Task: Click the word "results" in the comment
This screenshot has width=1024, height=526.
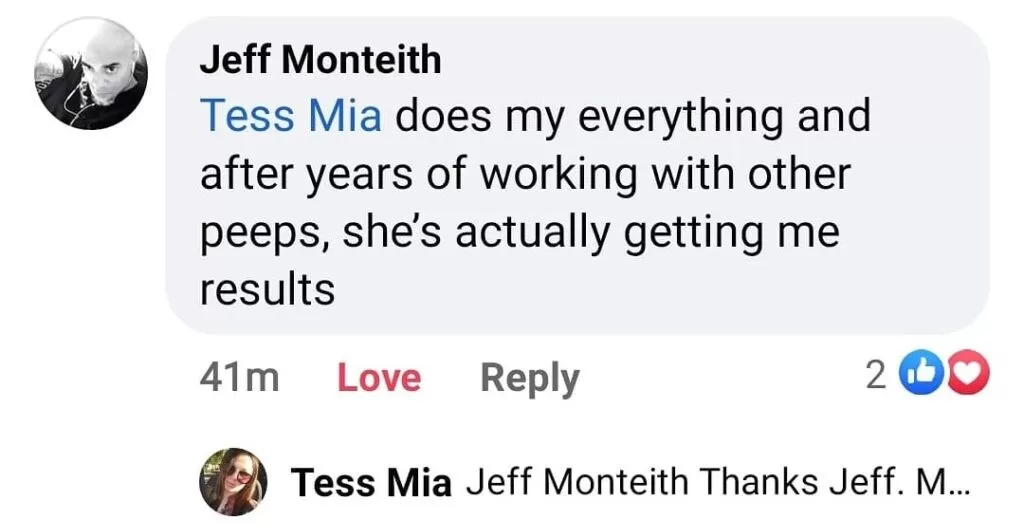Action: point(267,290)
